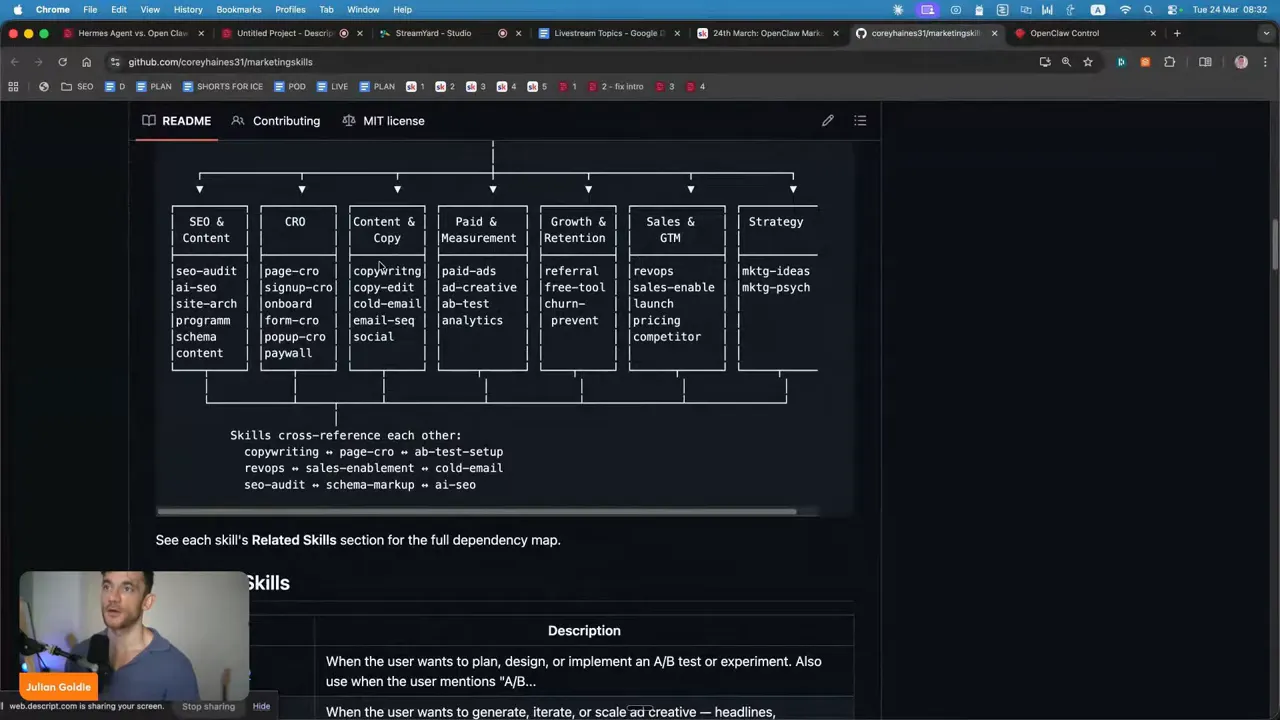
Task: Open the README outline list icon
Action: (860, 121)
